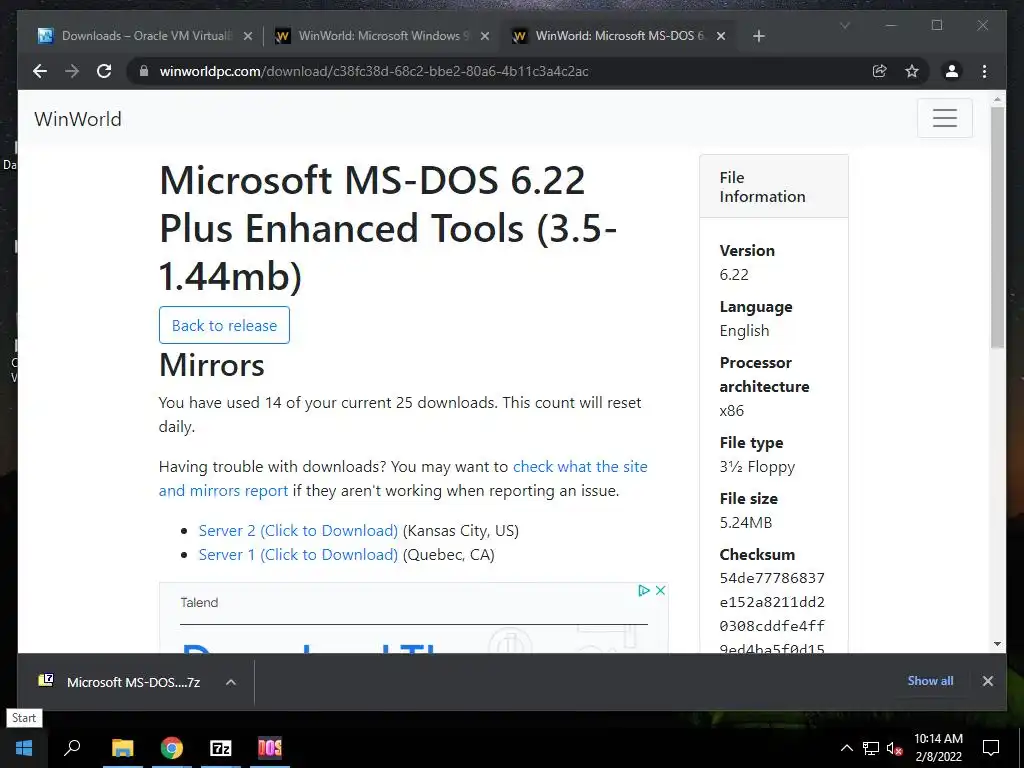Open File Explorer from taskbar

pyautogui.click(x=123, y=748)
